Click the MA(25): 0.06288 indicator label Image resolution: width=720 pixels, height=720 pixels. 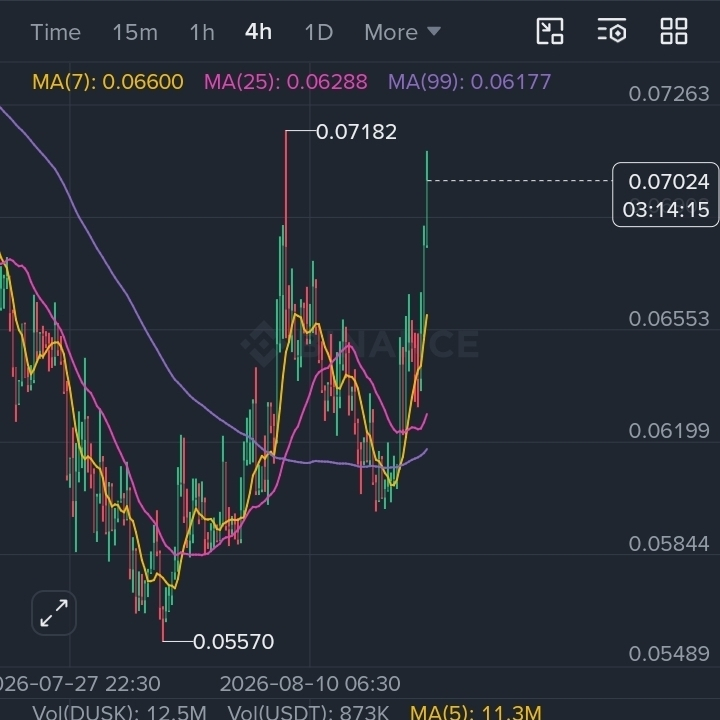[x=286, y=82]
